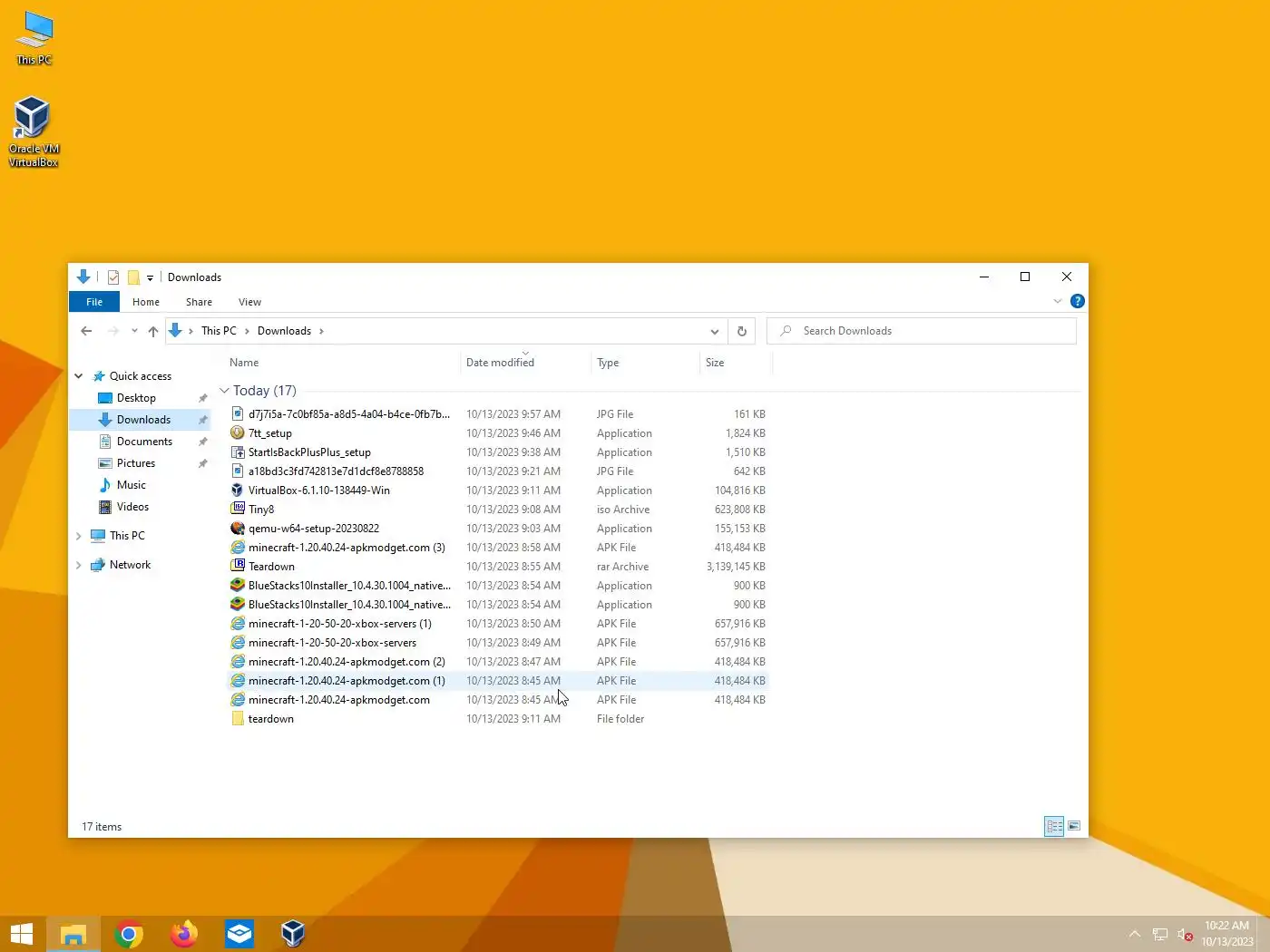Select Music in the navigation pane
Viewport: 1270px width, 952px height.
(x=131, y=485)
